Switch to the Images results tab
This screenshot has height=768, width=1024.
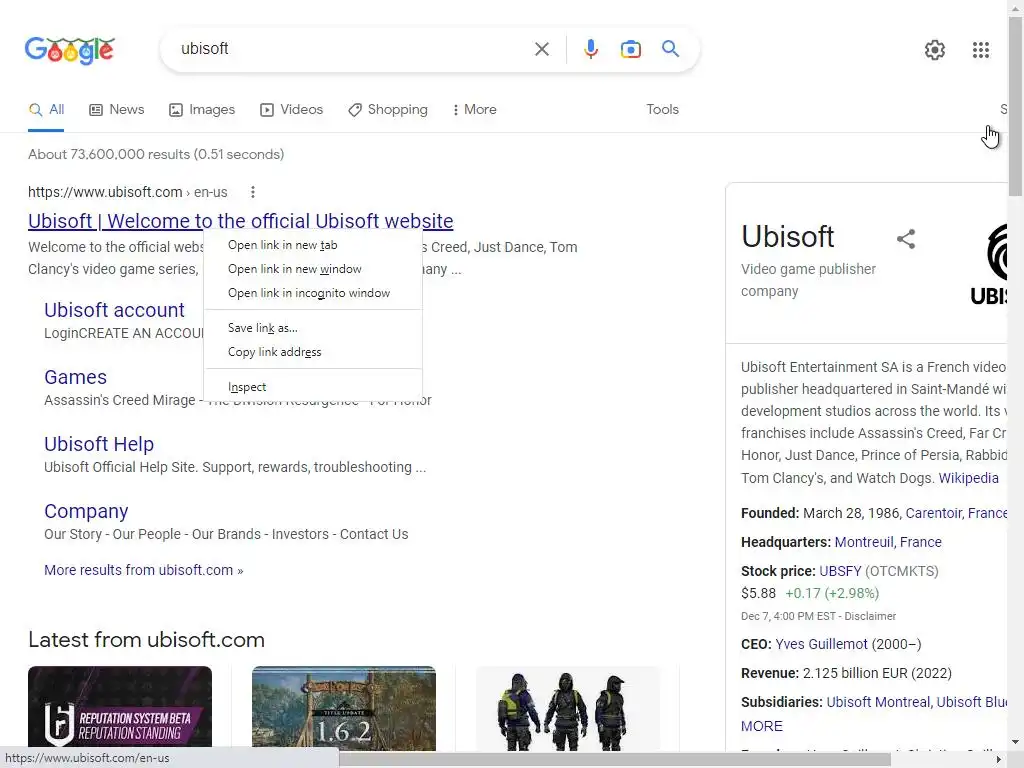click(x=202, y=110)
